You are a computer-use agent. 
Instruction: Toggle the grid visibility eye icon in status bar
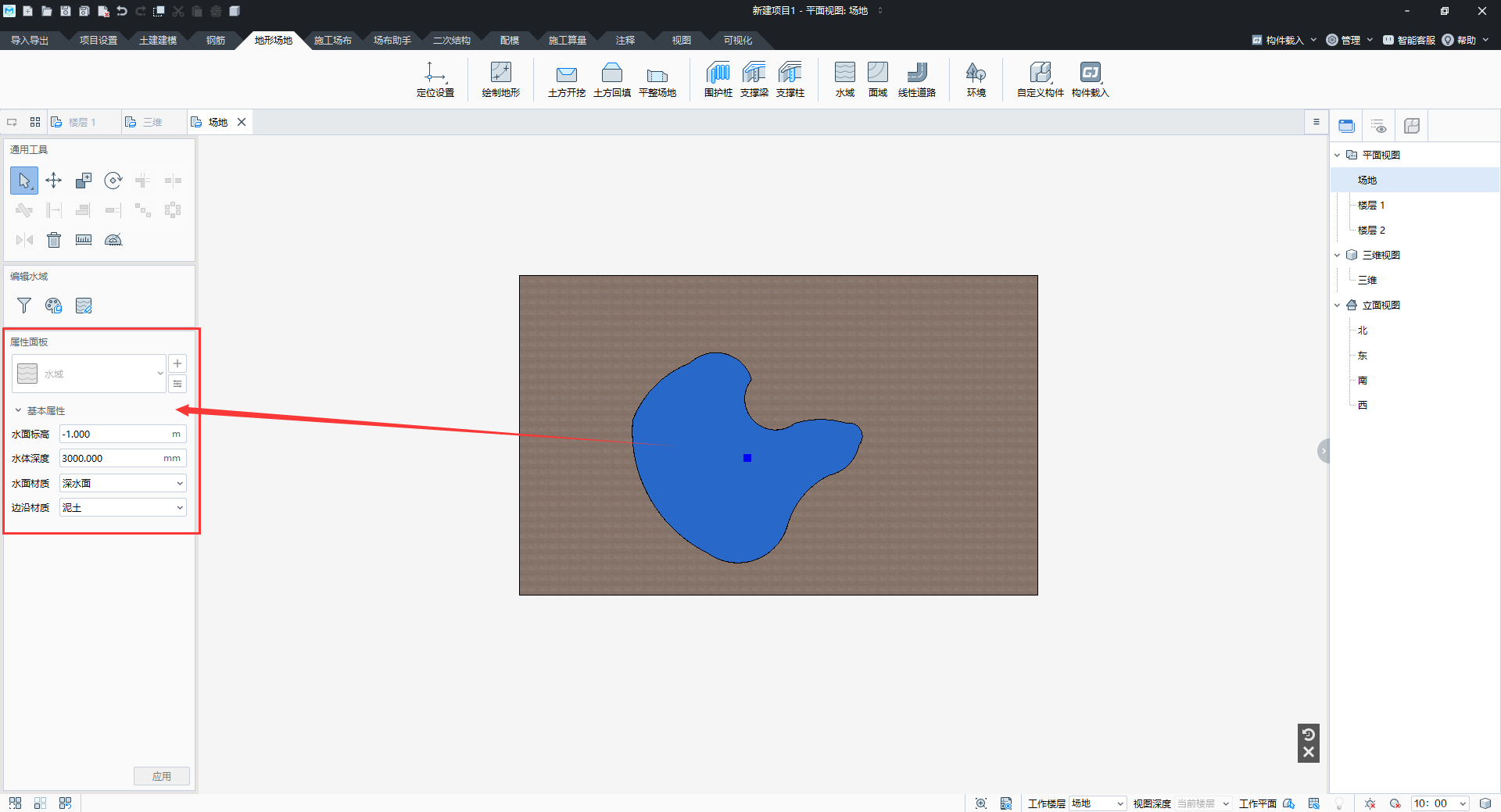[x=1313, y=803]
